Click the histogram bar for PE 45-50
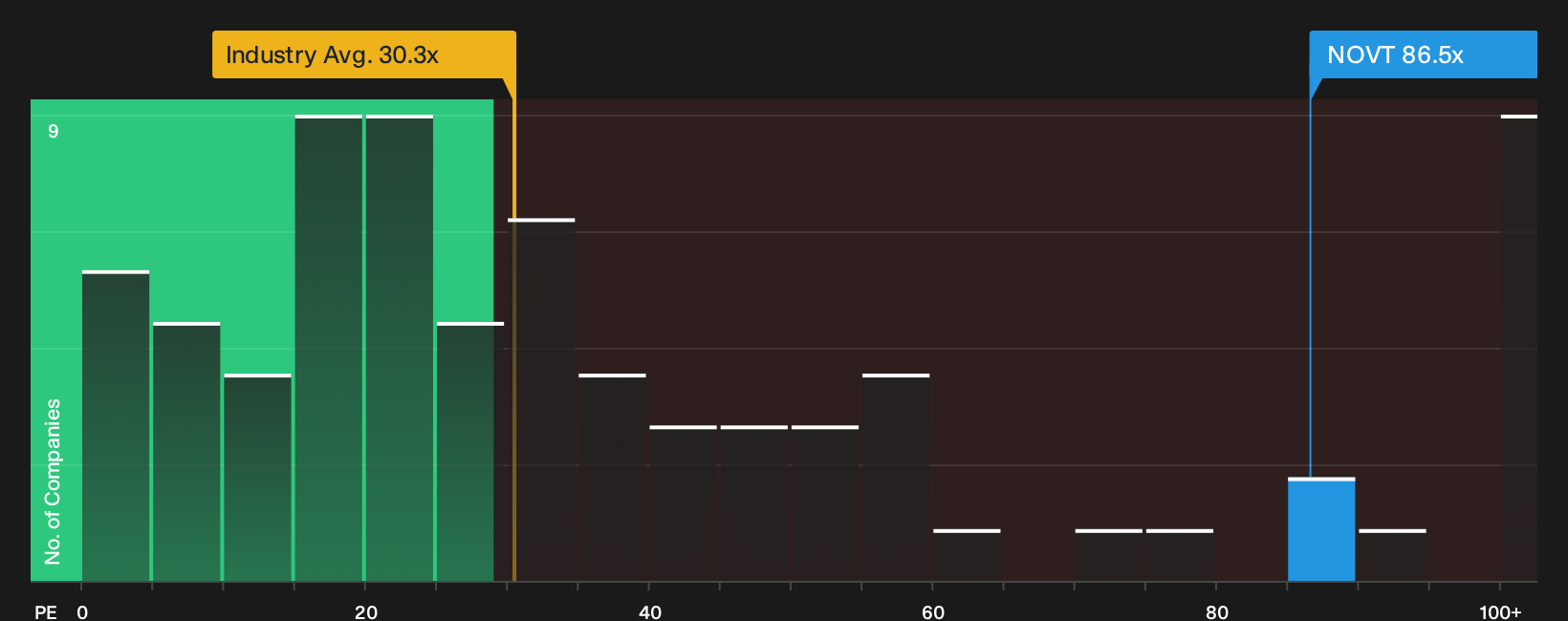 754,503
